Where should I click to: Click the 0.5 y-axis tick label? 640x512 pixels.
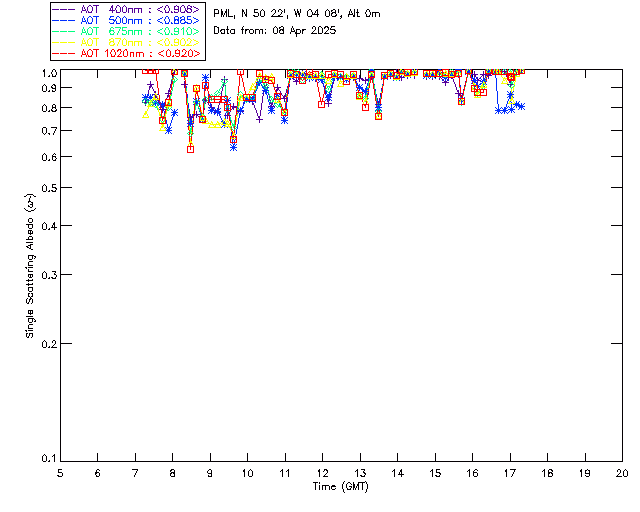[x=46, y=188]
